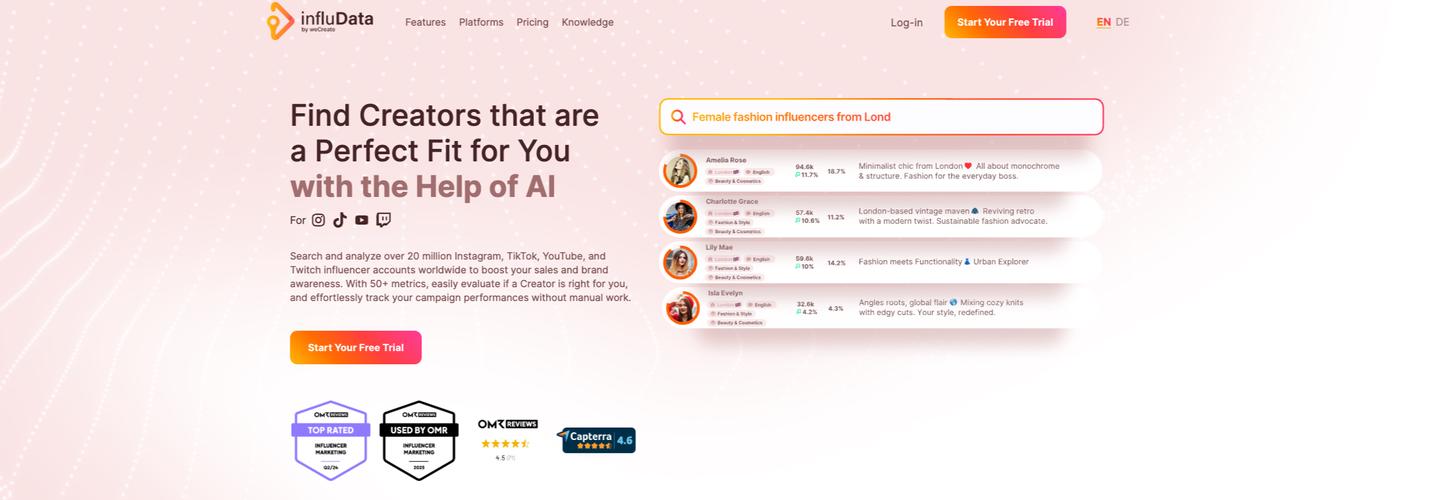Screen dimensions: 1440x500
Task: Open the Log-in link
Action: click(907, 22)
